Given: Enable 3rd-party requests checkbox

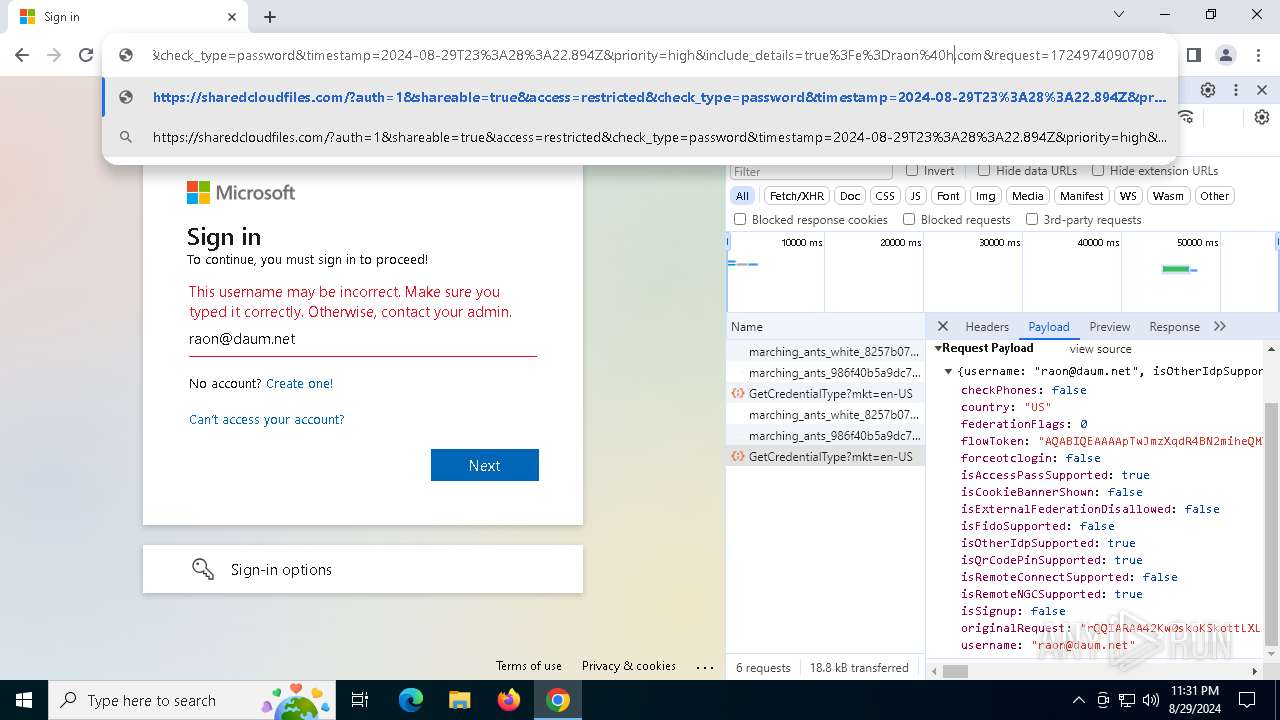Looking at the screenshot, I should click(1031, 219).
